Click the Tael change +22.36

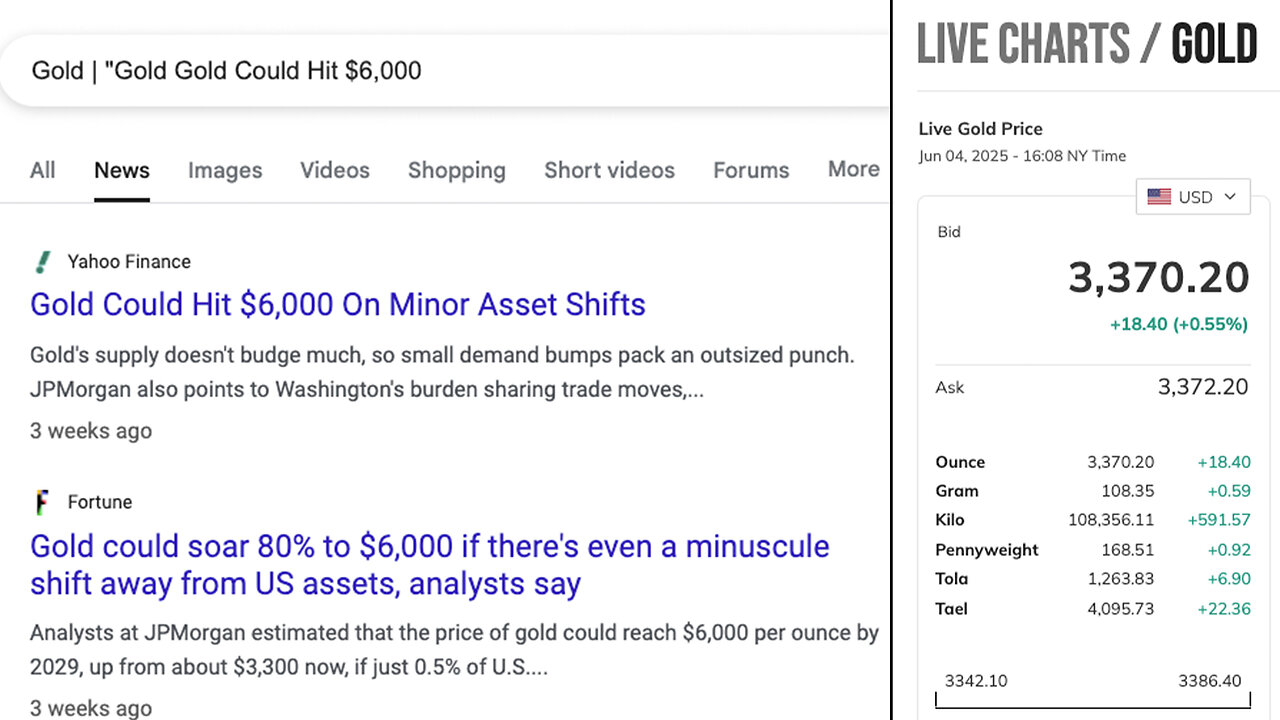[x=1224, y=609]
